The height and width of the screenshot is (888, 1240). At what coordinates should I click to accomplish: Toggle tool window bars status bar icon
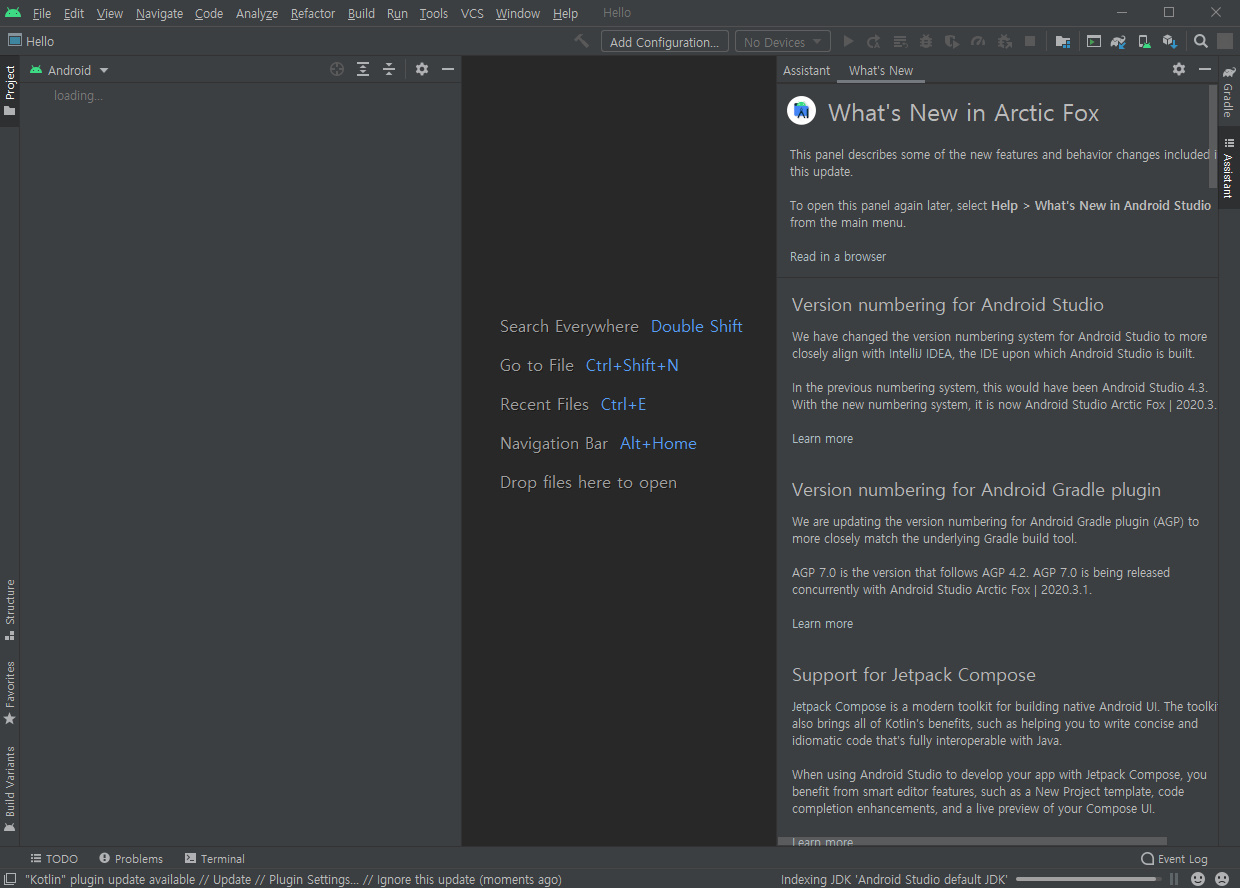[9, 879]
